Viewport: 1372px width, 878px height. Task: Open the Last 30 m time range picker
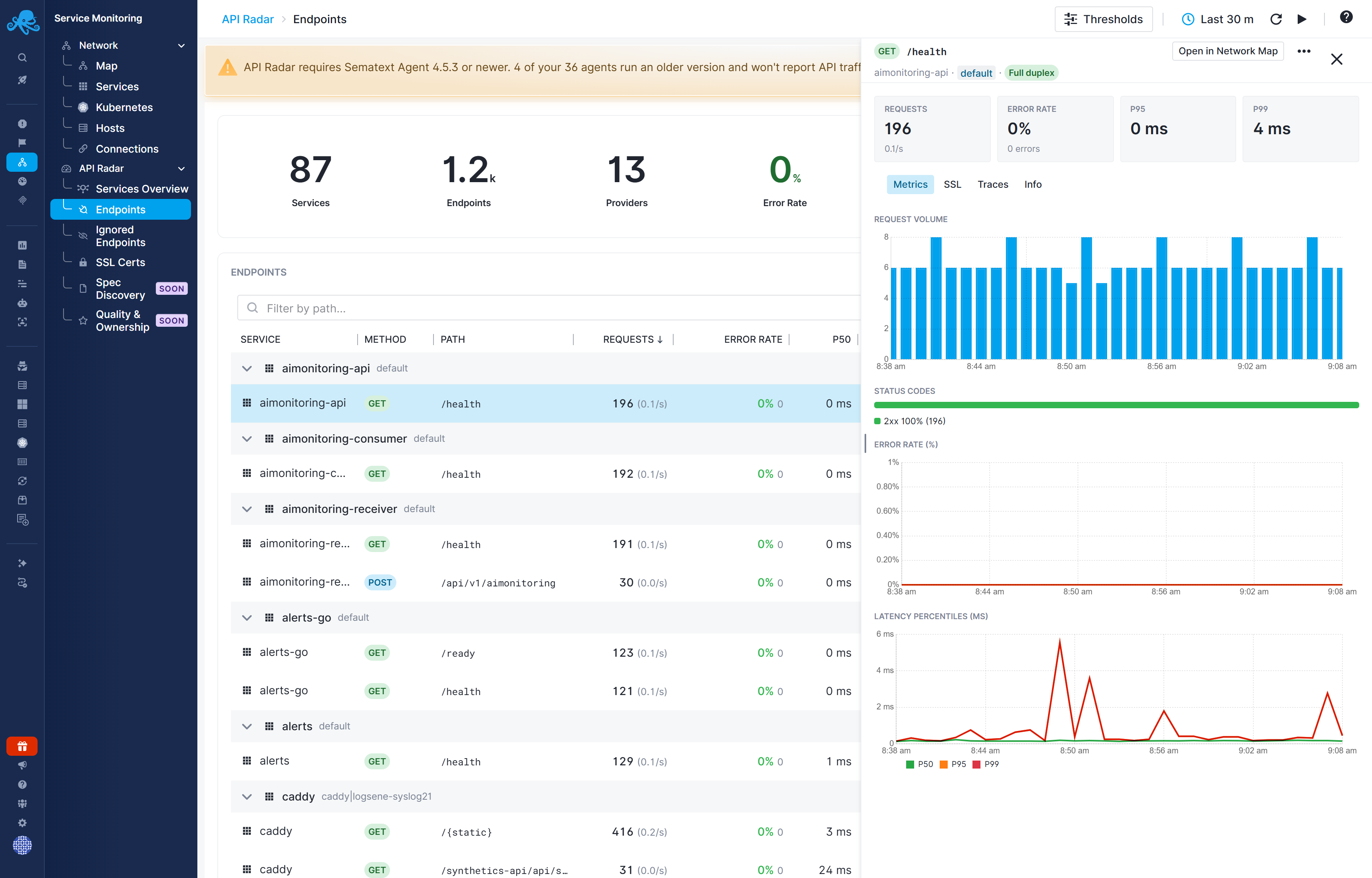tap(1217, 20)
